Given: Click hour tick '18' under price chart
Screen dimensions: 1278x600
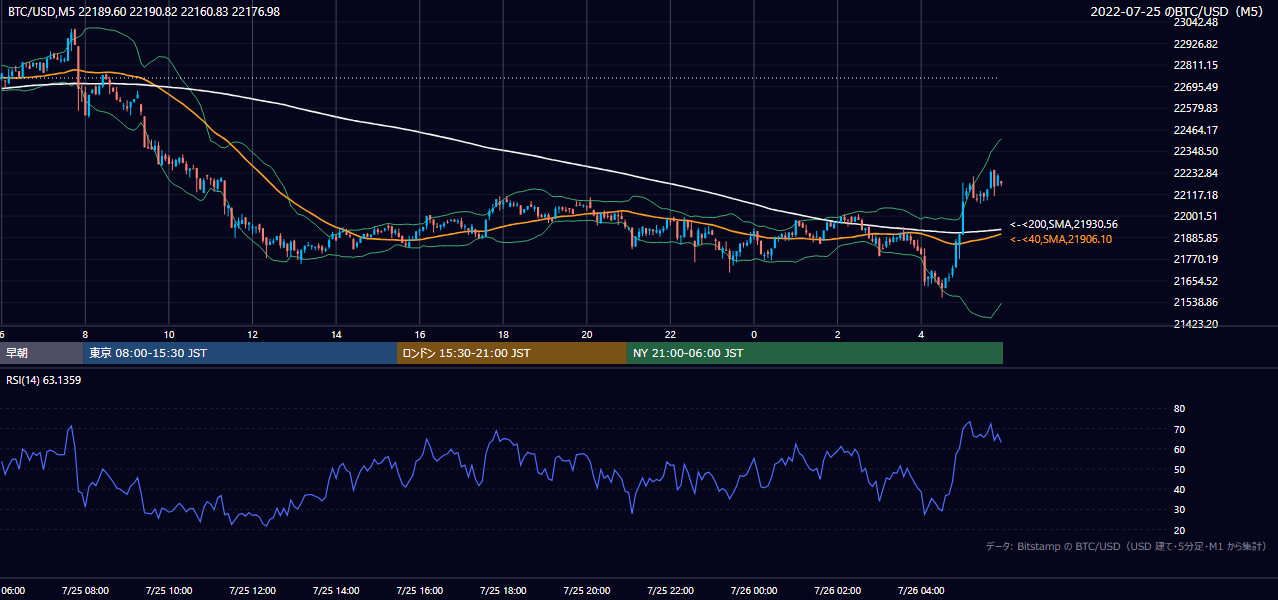Looking at the screenshot, I should 503,334.
